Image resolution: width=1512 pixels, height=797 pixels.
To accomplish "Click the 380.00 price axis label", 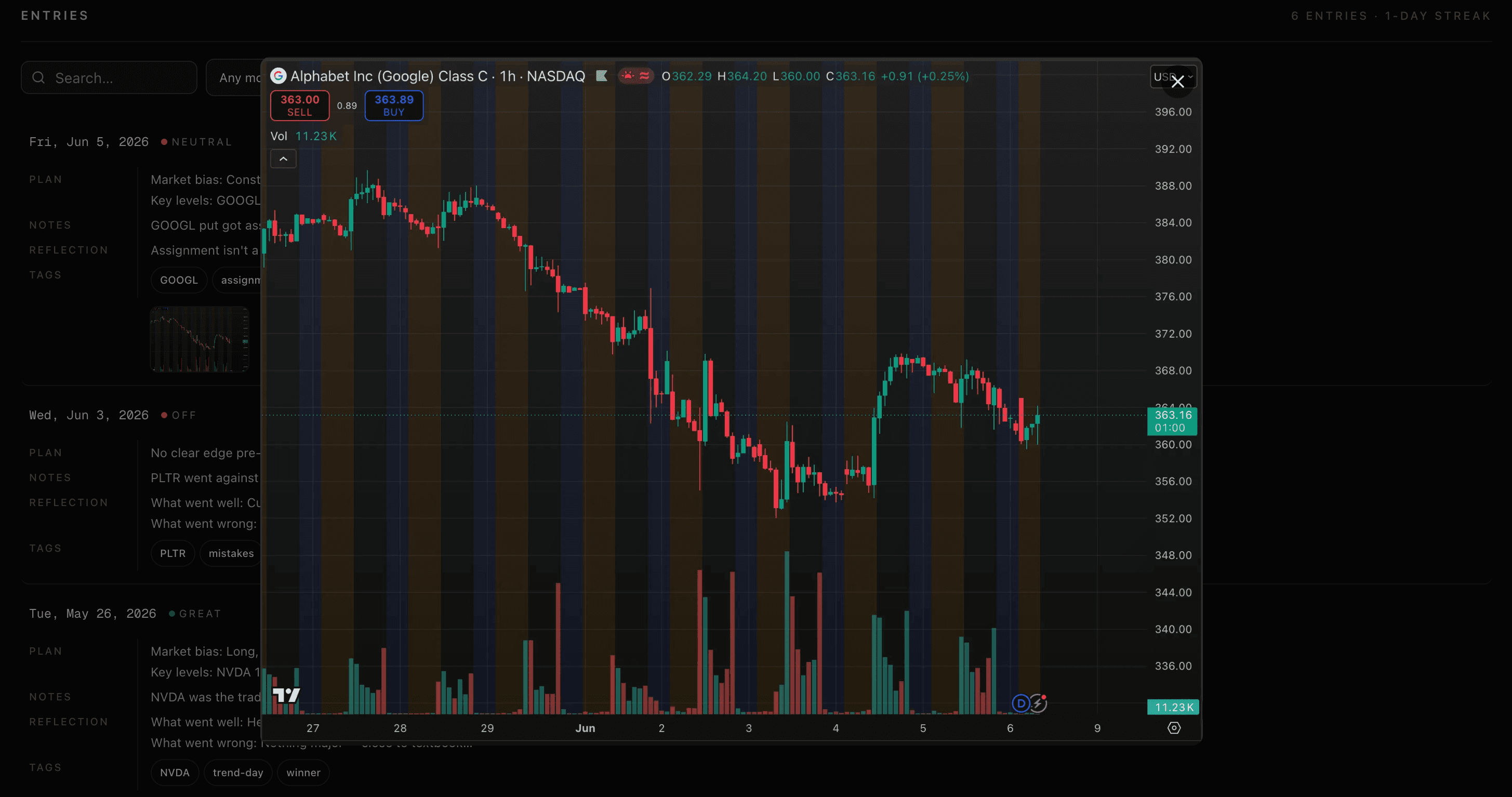I will (1173, 259).
